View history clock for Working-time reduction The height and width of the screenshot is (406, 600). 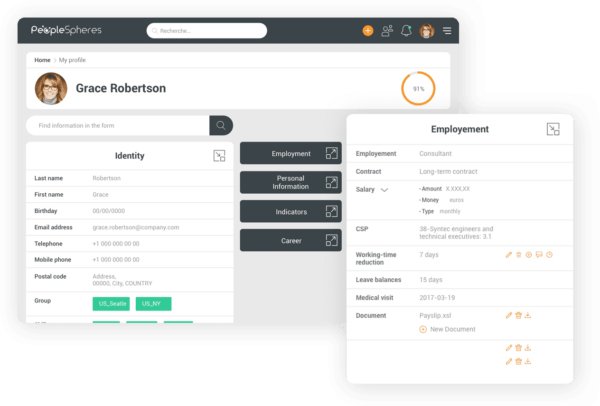pos(549,255)
